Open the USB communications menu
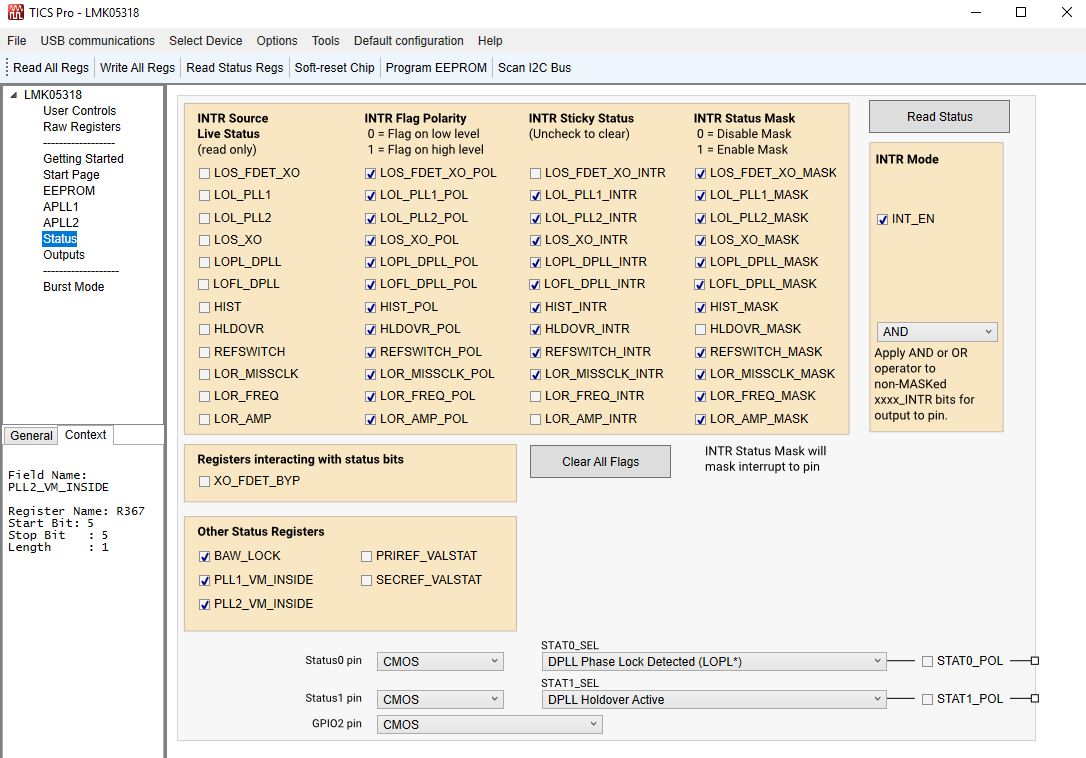The width and height of the screenshot is (1086, 758). 97,41
